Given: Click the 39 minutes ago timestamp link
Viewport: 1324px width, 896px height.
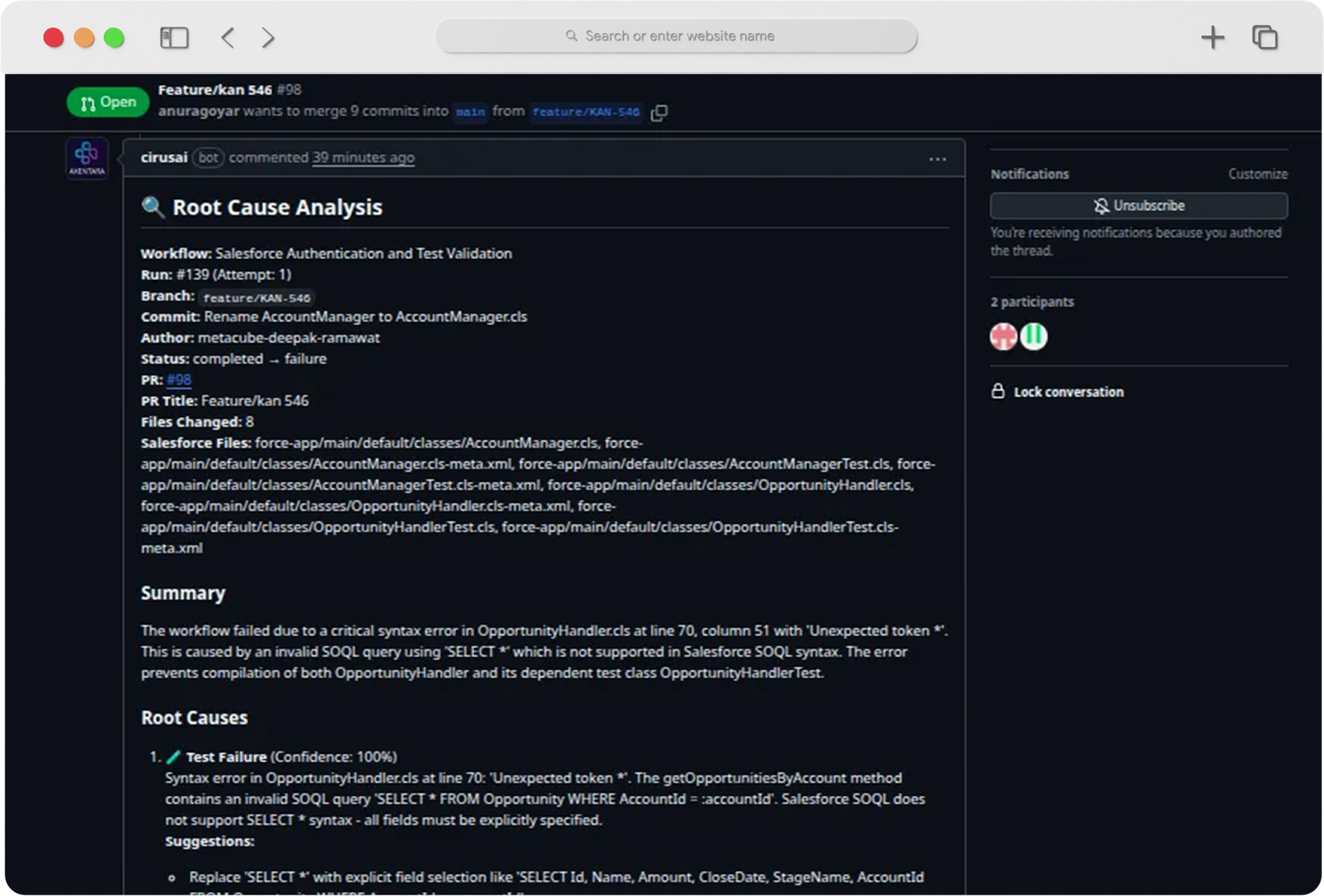Looking at the screenshot, I should pyautogui.click(x=363, y=158).
